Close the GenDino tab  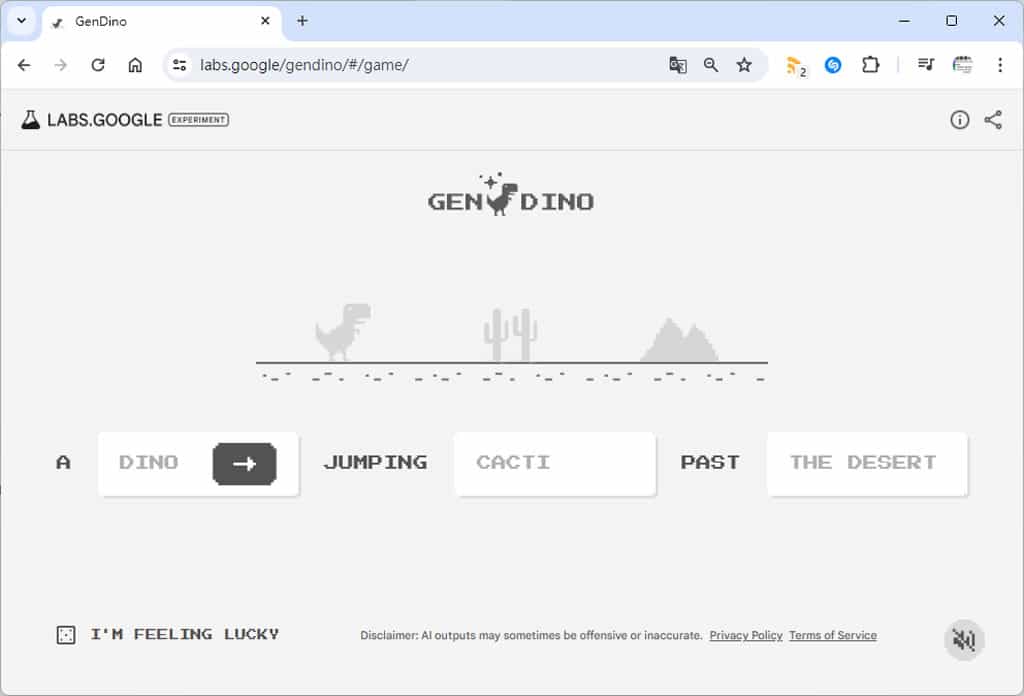coord(265,21)
